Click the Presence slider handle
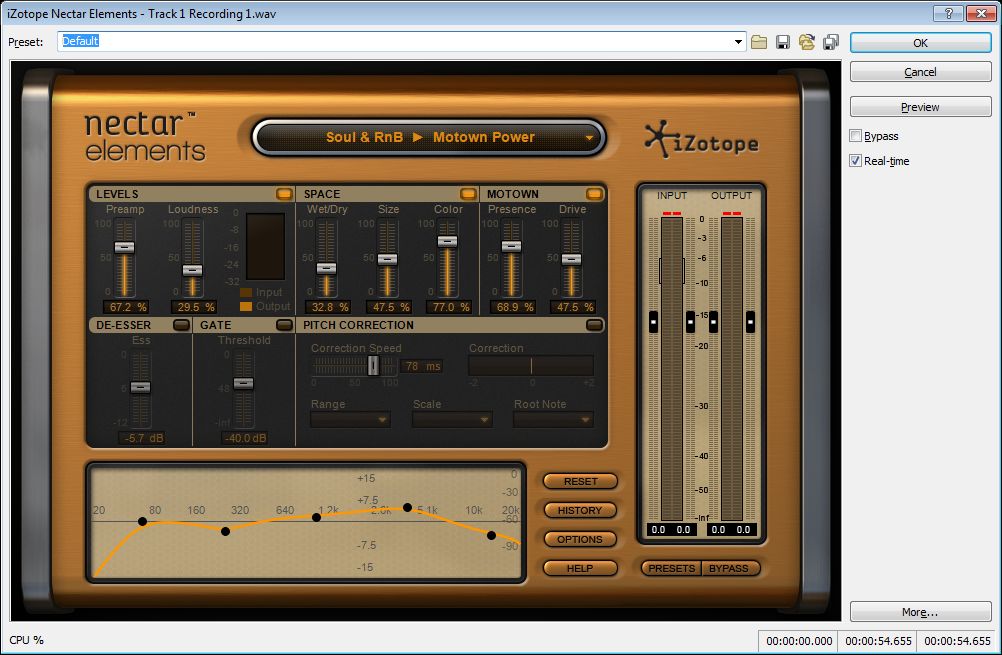The width and height of the screenshot is (1002, 655). [511, 246]
